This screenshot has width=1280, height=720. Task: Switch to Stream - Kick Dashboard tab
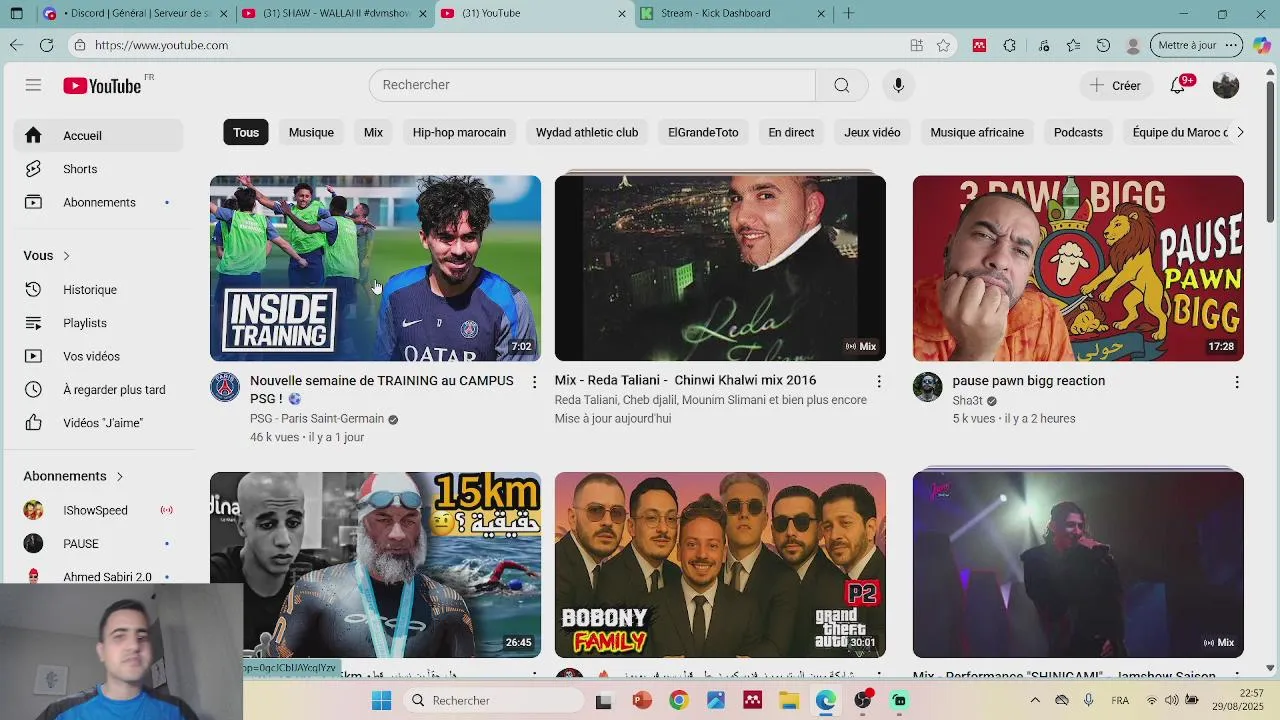point(733,13)
